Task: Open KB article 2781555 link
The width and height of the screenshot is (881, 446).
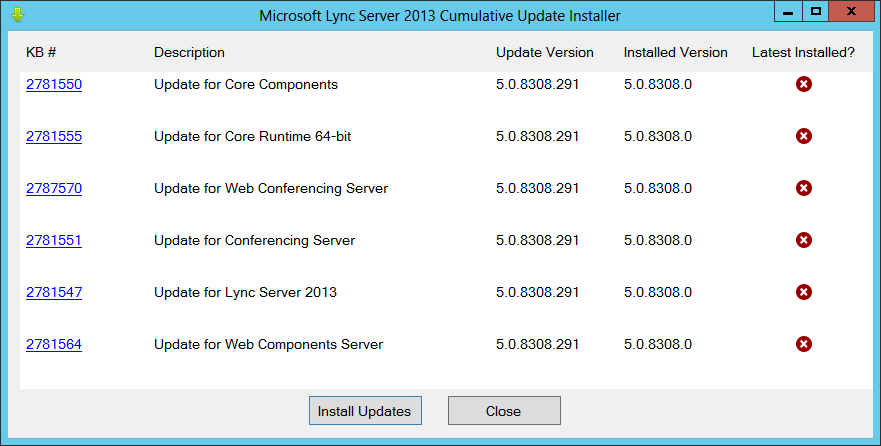Action: [54, 136]
